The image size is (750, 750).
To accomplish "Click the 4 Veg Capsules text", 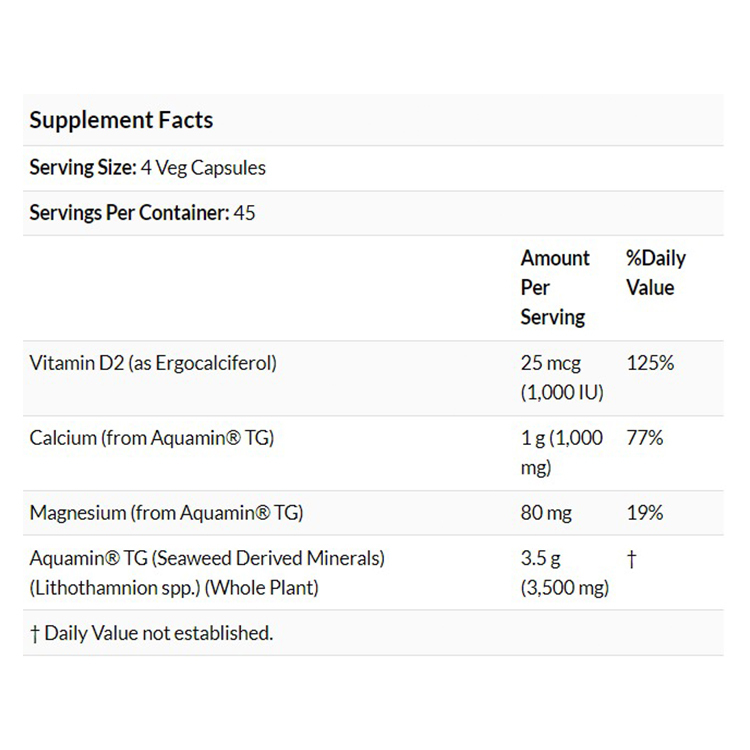I will point(204,168).
